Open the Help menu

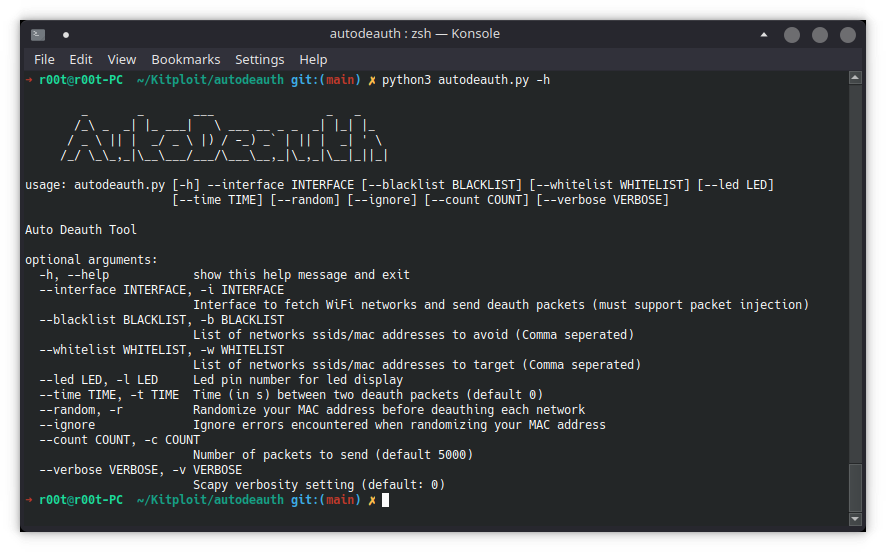click(313, 59)
